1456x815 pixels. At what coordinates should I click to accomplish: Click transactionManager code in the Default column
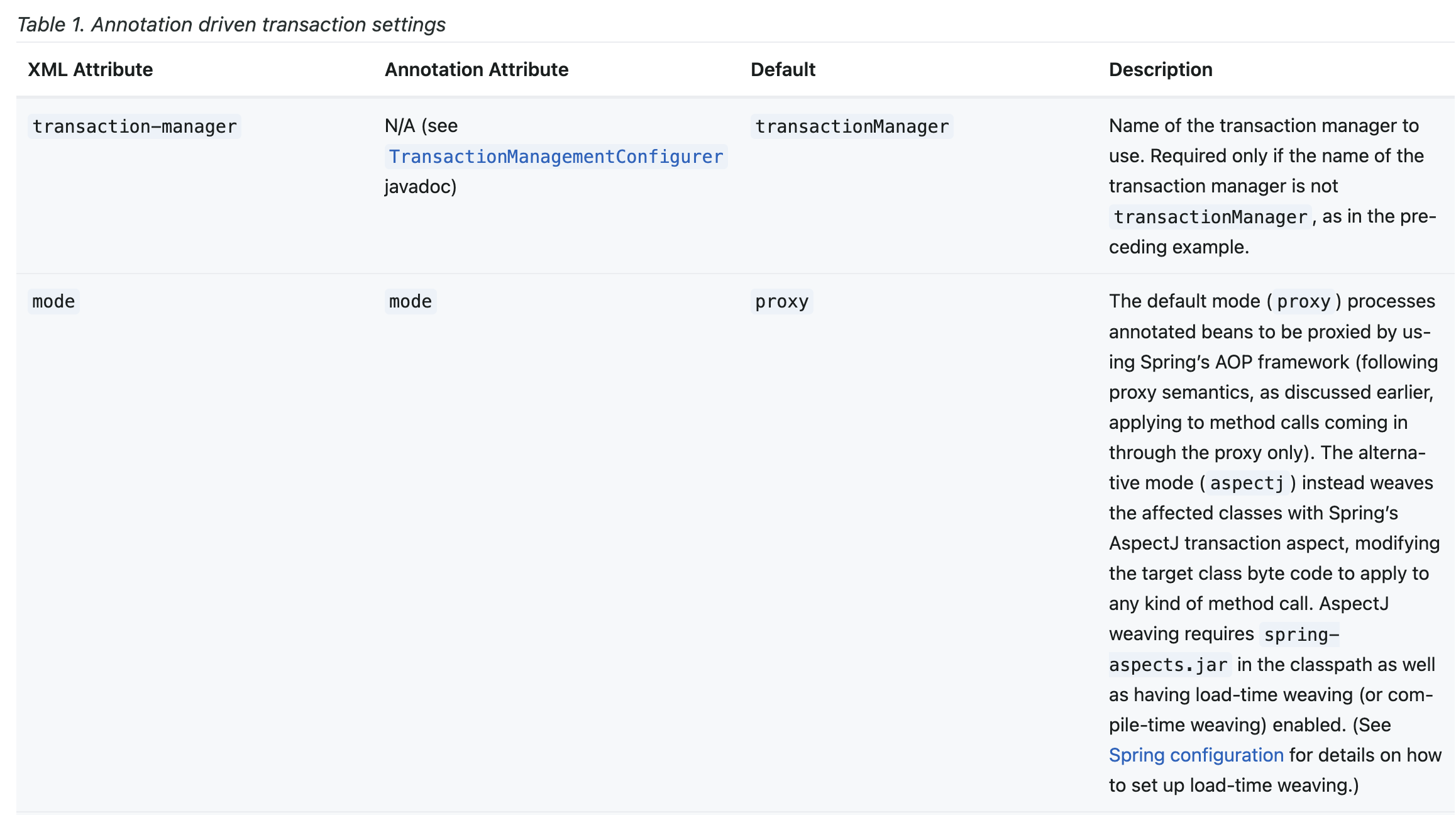[x=851, y=126]
